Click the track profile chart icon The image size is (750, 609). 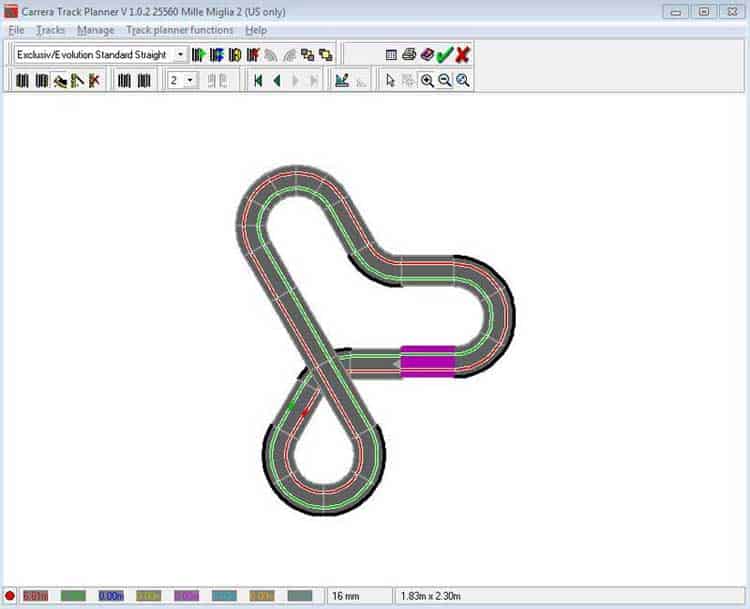(342, 80)
